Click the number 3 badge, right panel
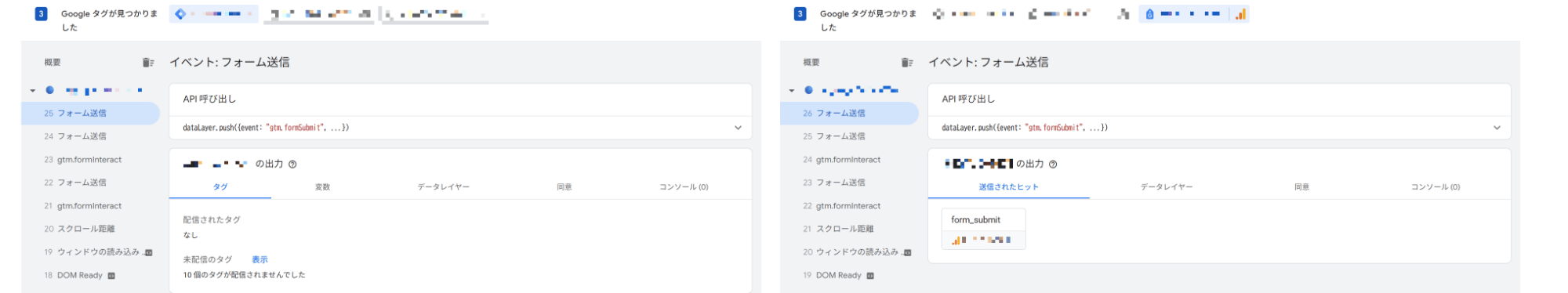 coord(800,14)
